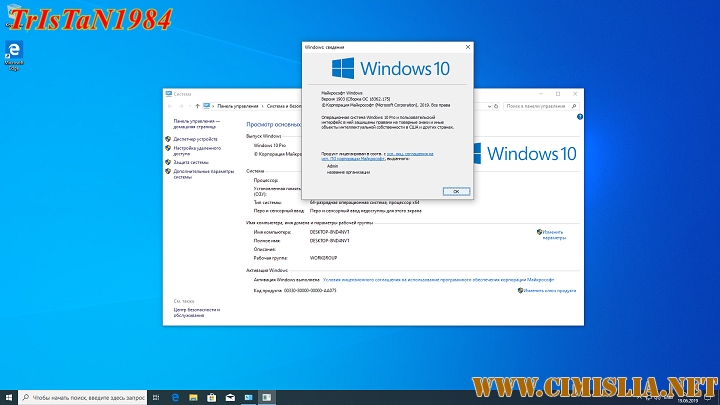
Task: Navigate to 'Панель управления' breadcrumb
Action: [237, 106]
